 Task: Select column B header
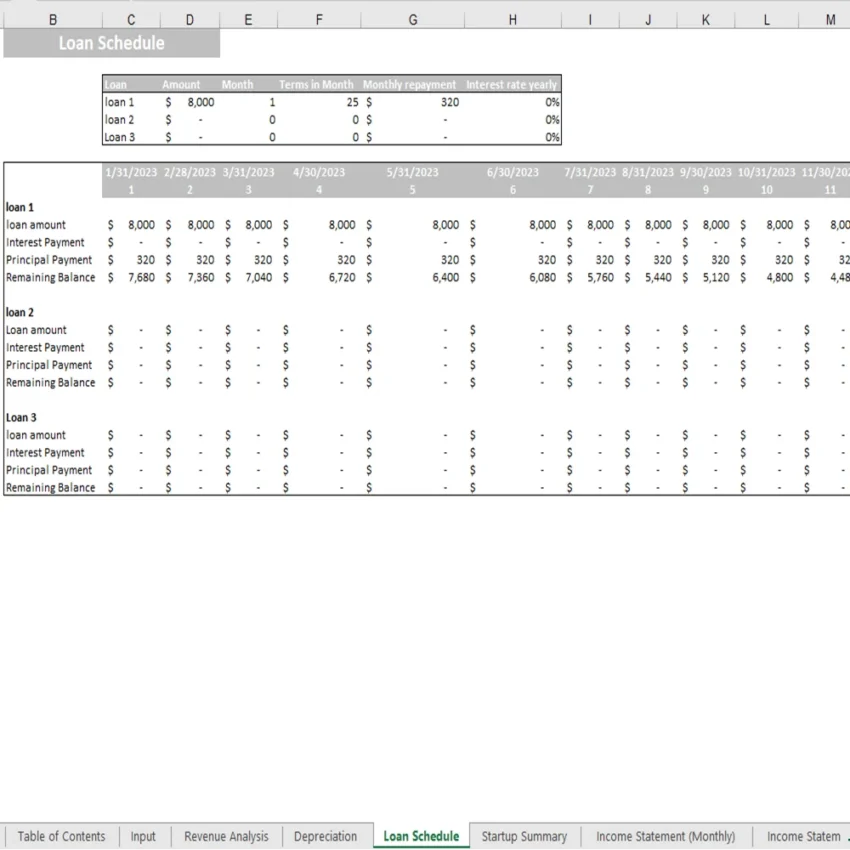[52, 18]
